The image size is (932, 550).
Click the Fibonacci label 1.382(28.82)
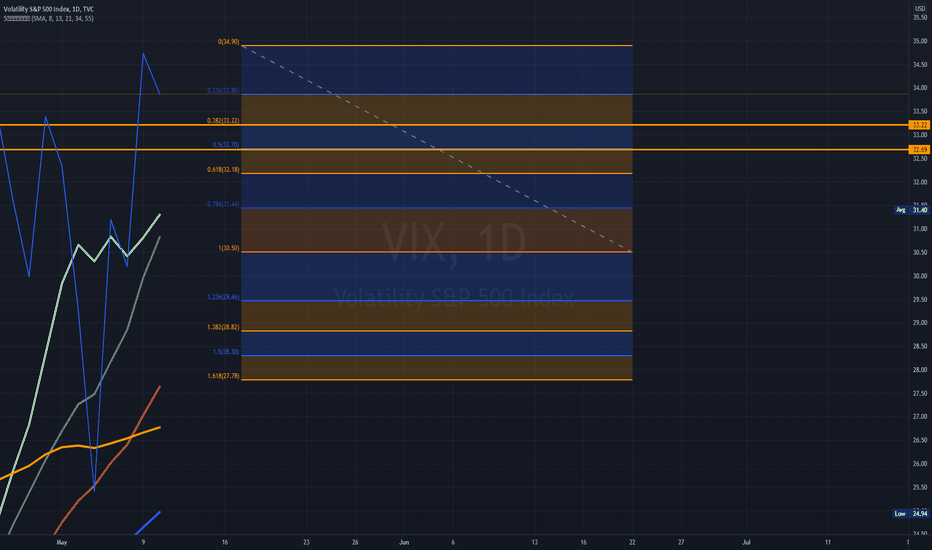223,328
